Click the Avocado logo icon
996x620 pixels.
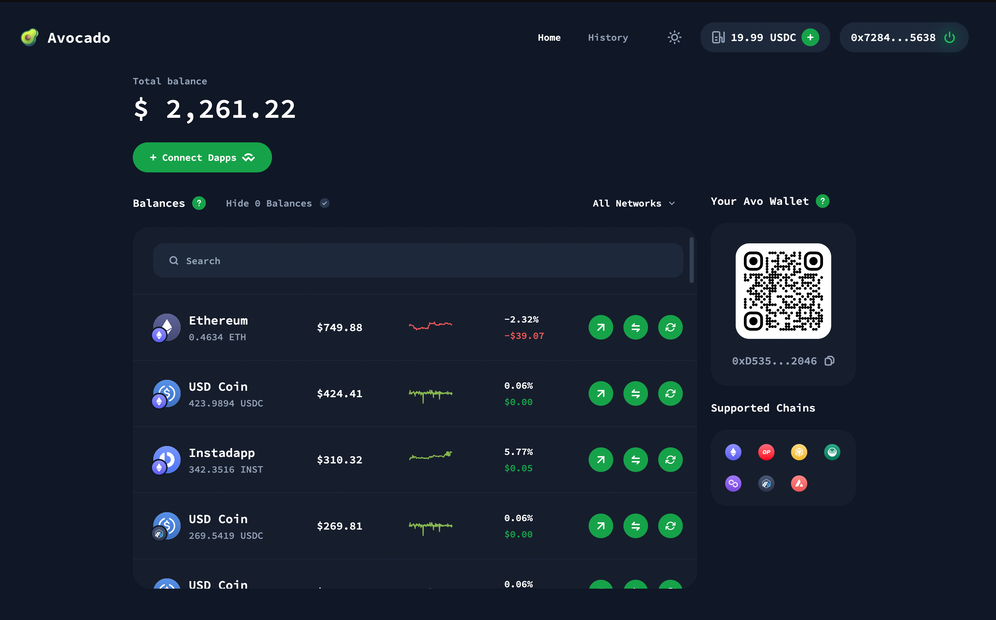pyautogui.click(x=29, y=37)
